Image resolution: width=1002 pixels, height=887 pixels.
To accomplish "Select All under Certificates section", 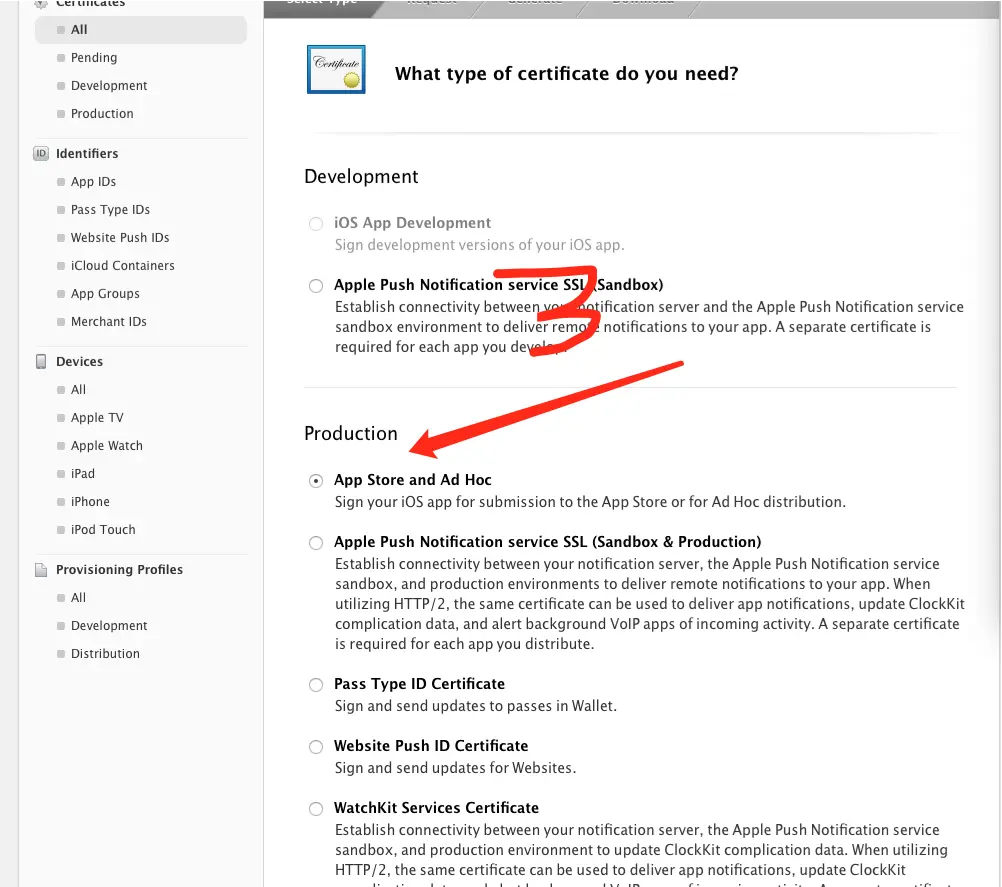I will 79,30.
